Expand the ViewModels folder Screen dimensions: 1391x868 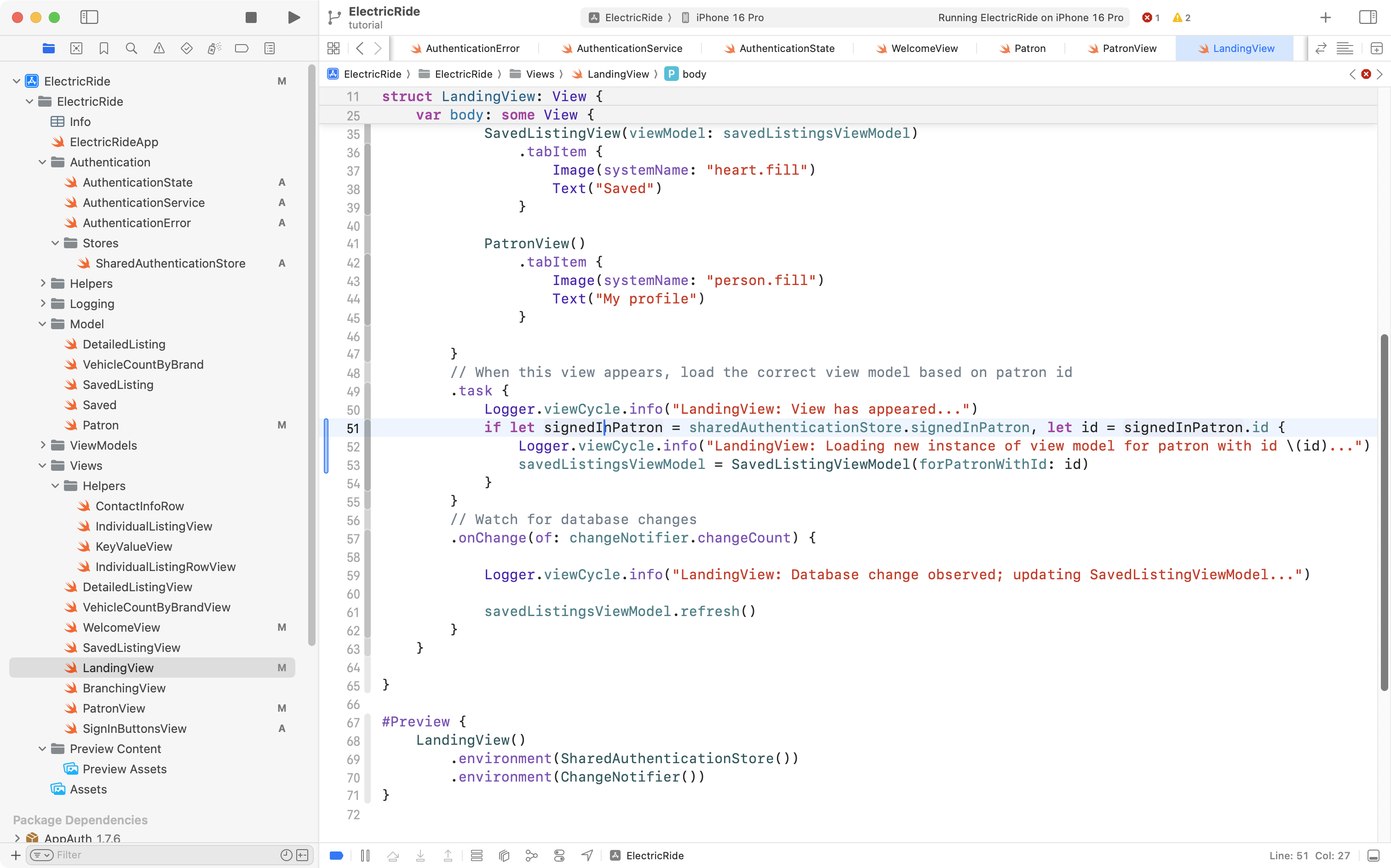42,445
